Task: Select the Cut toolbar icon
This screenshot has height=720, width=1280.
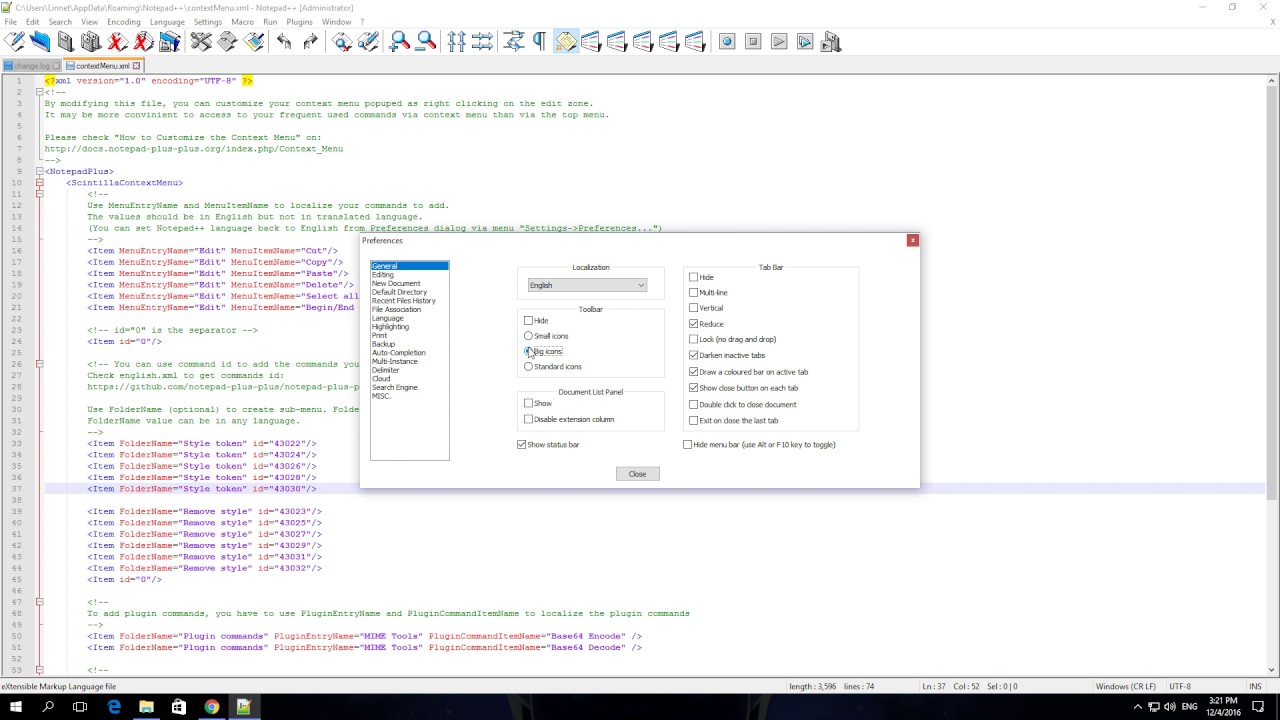Action: pos(200,41)
